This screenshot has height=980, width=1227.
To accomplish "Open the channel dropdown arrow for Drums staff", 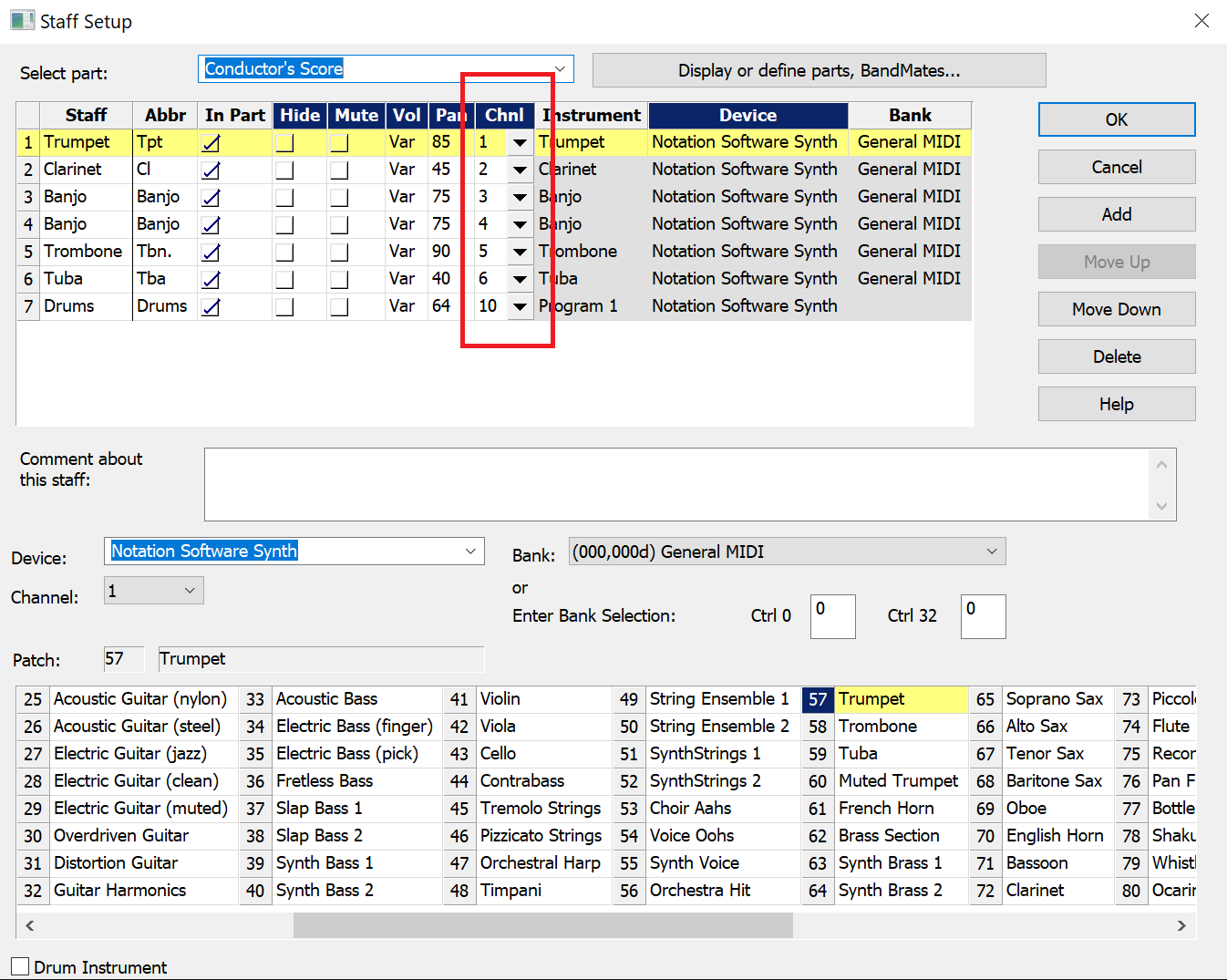I will [520, 306].
